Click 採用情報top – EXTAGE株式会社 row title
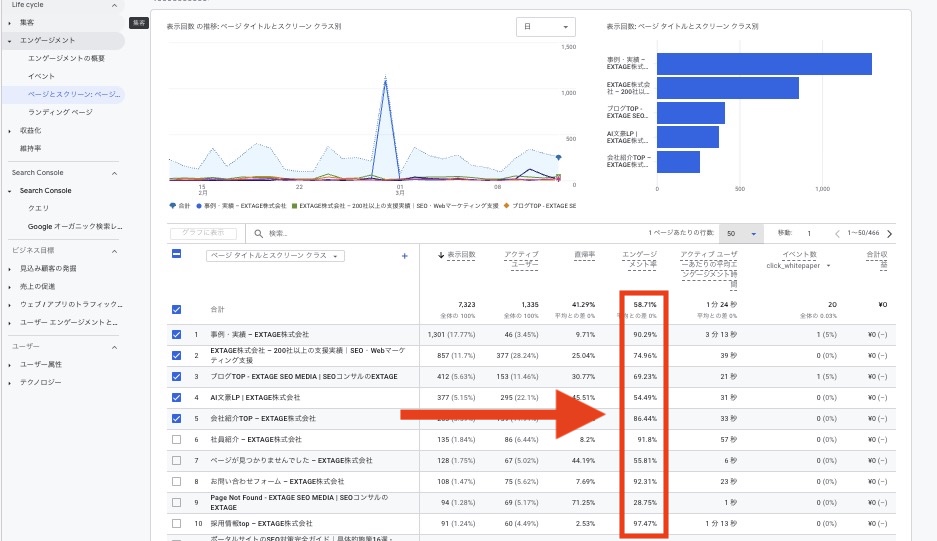This screenshot has height=541, width=937. pyautogui.click(x=261, y=524)
